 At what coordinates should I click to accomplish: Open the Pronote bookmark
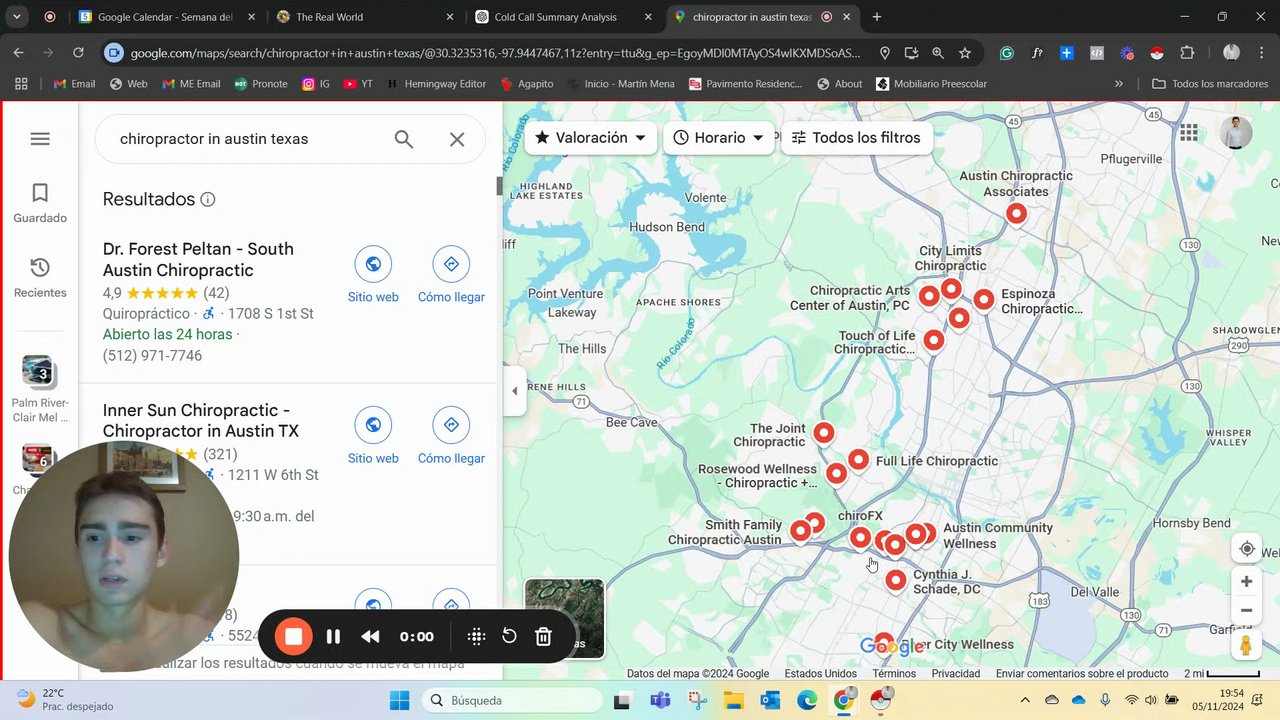coord(261,84)
